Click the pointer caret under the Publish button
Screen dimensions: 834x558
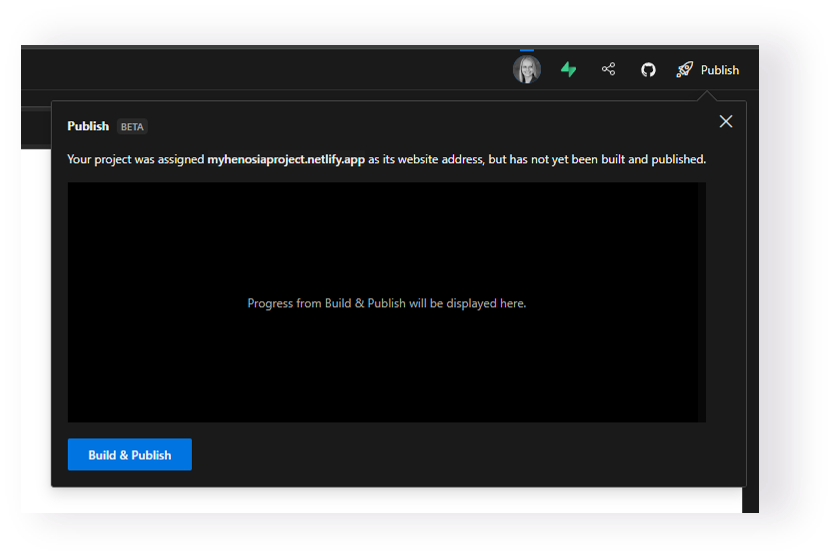tap(707, 96)
